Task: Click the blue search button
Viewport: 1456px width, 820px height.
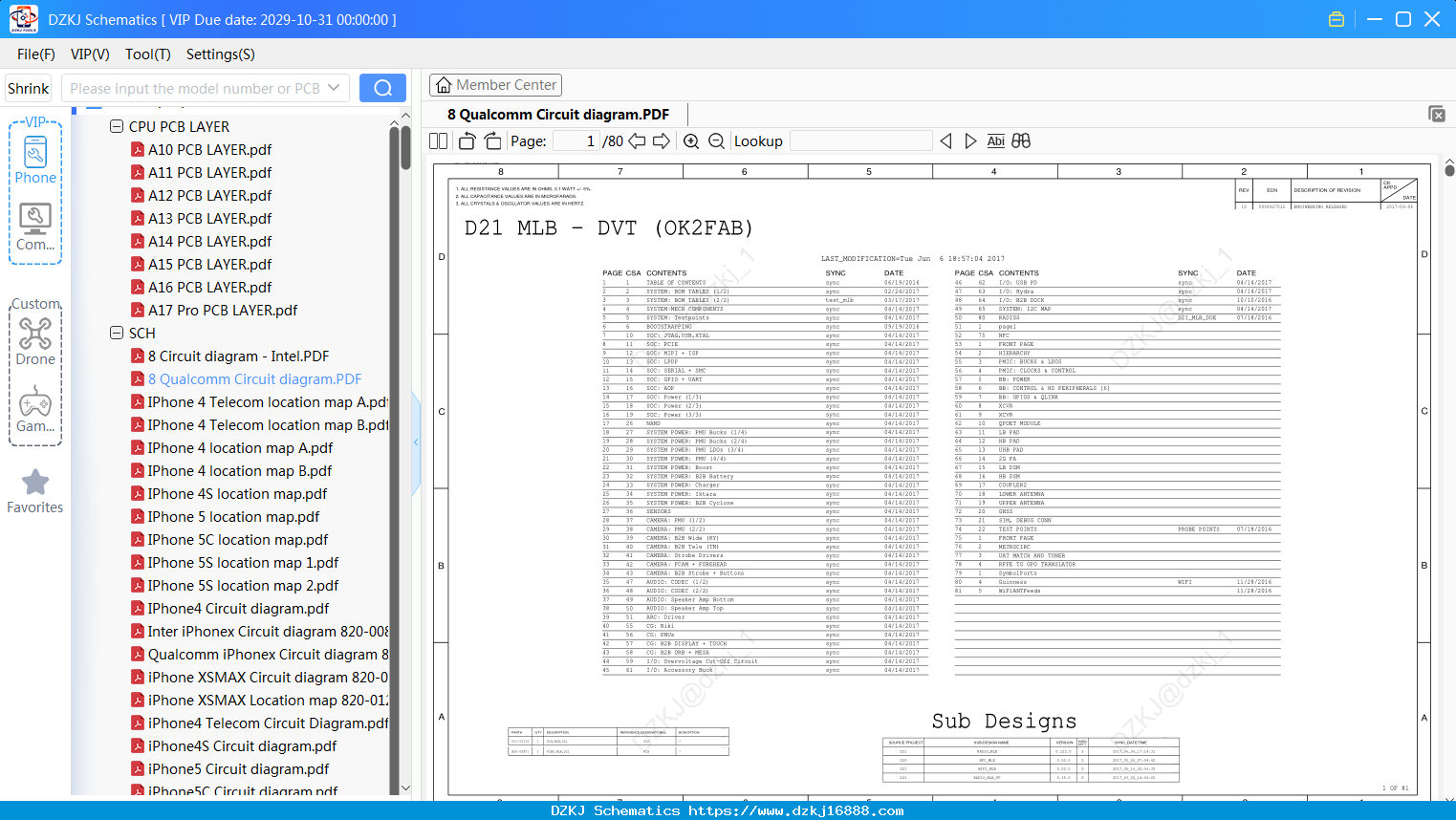Action: [382, 88]
